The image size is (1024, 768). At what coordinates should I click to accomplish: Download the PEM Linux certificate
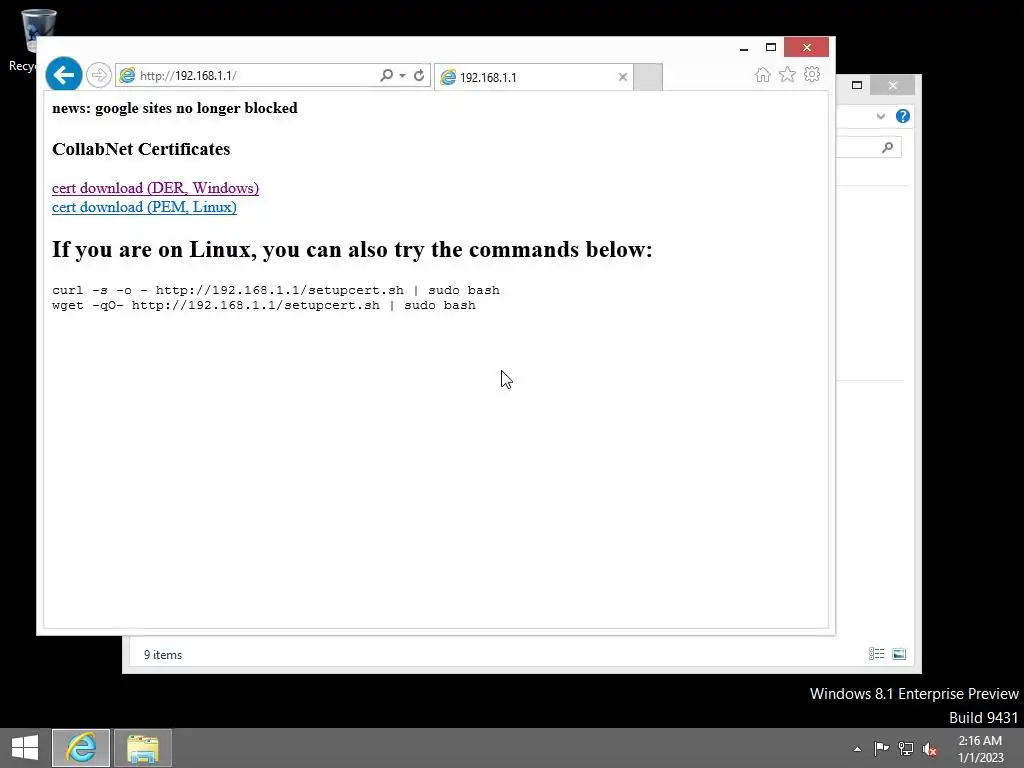(x=144, y=207)
